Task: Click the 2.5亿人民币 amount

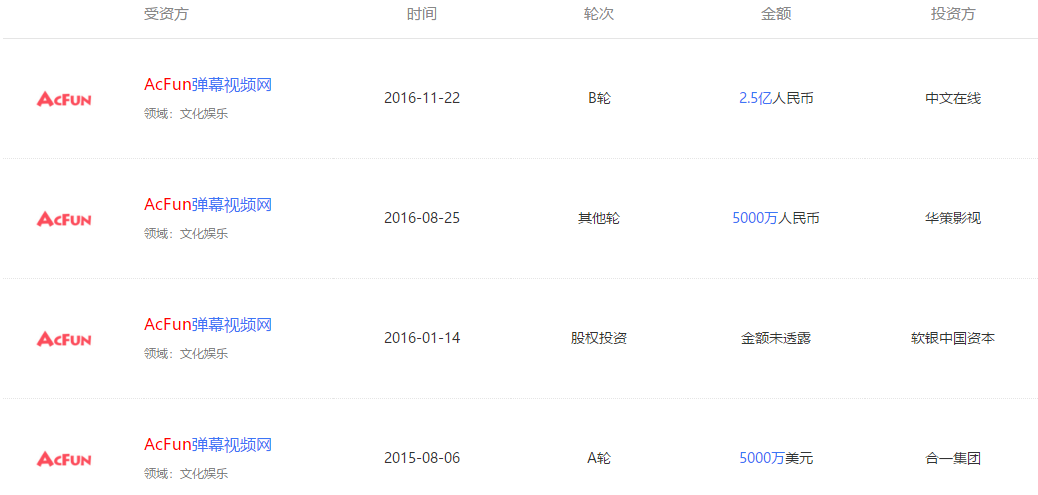Action: pos(775,98)
